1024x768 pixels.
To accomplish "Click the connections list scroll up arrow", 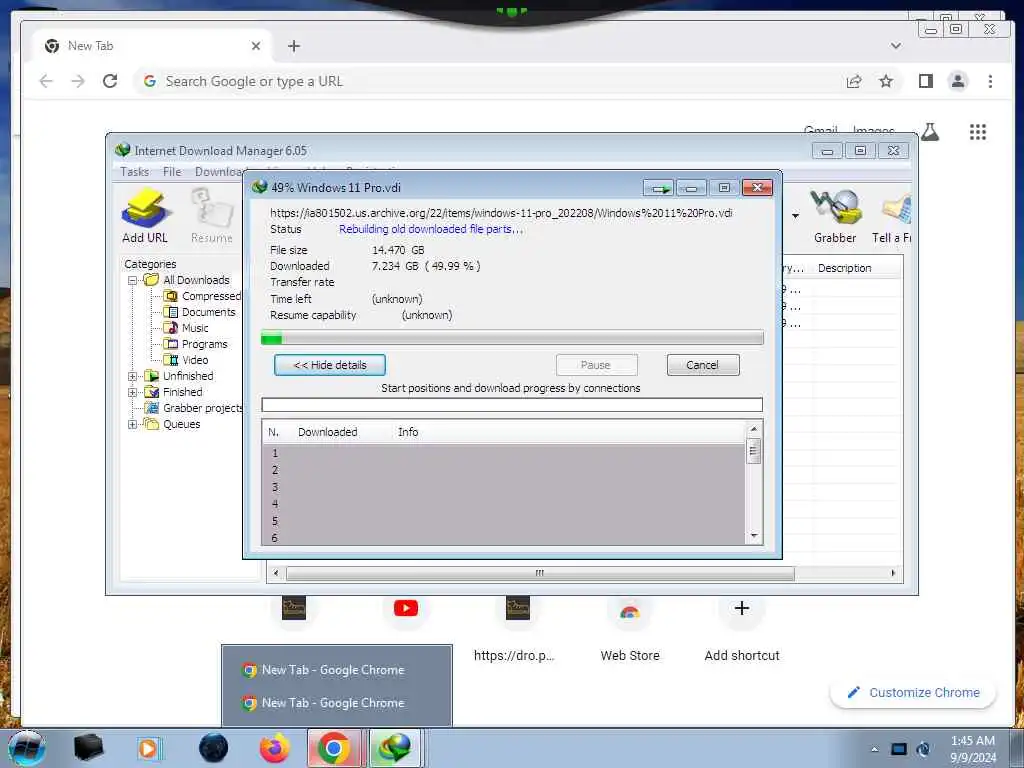I will 754,429.
